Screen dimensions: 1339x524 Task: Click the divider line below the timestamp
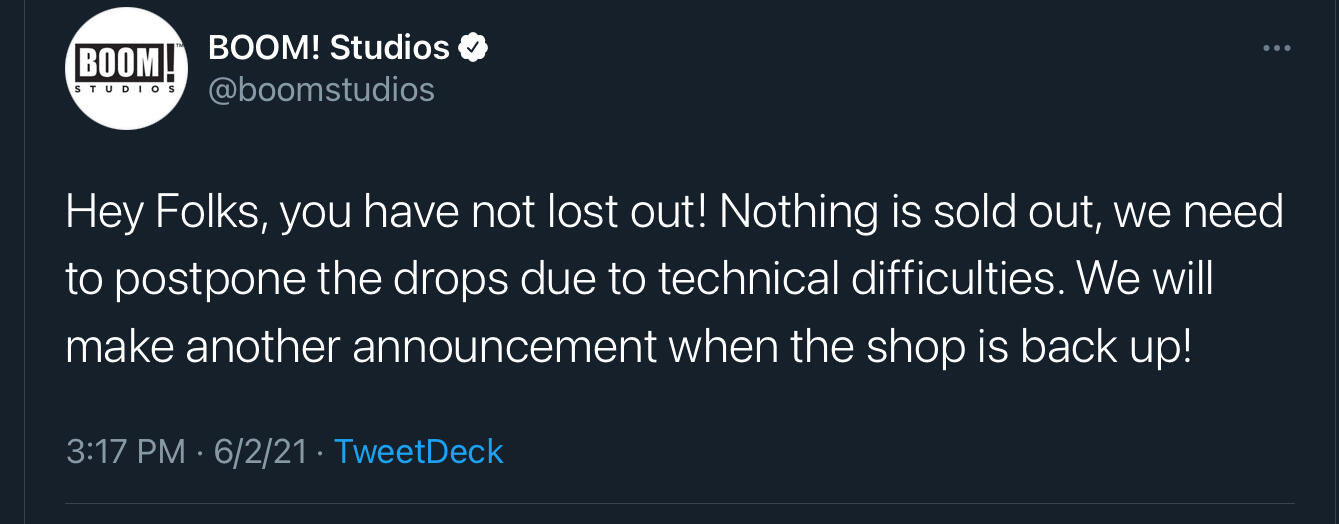pos(679,503)
